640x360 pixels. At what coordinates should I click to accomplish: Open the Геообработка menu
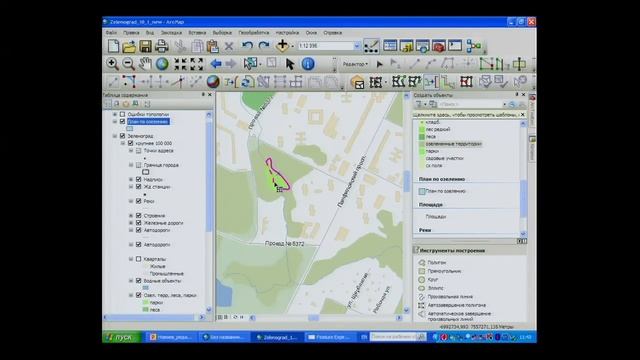click(254, 33)
